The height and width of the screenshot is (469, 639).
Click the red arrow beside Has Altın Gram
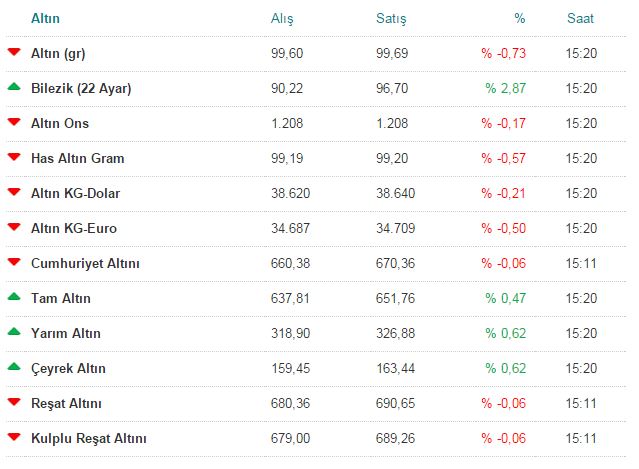pyautogui.click(x=14, y=157)
